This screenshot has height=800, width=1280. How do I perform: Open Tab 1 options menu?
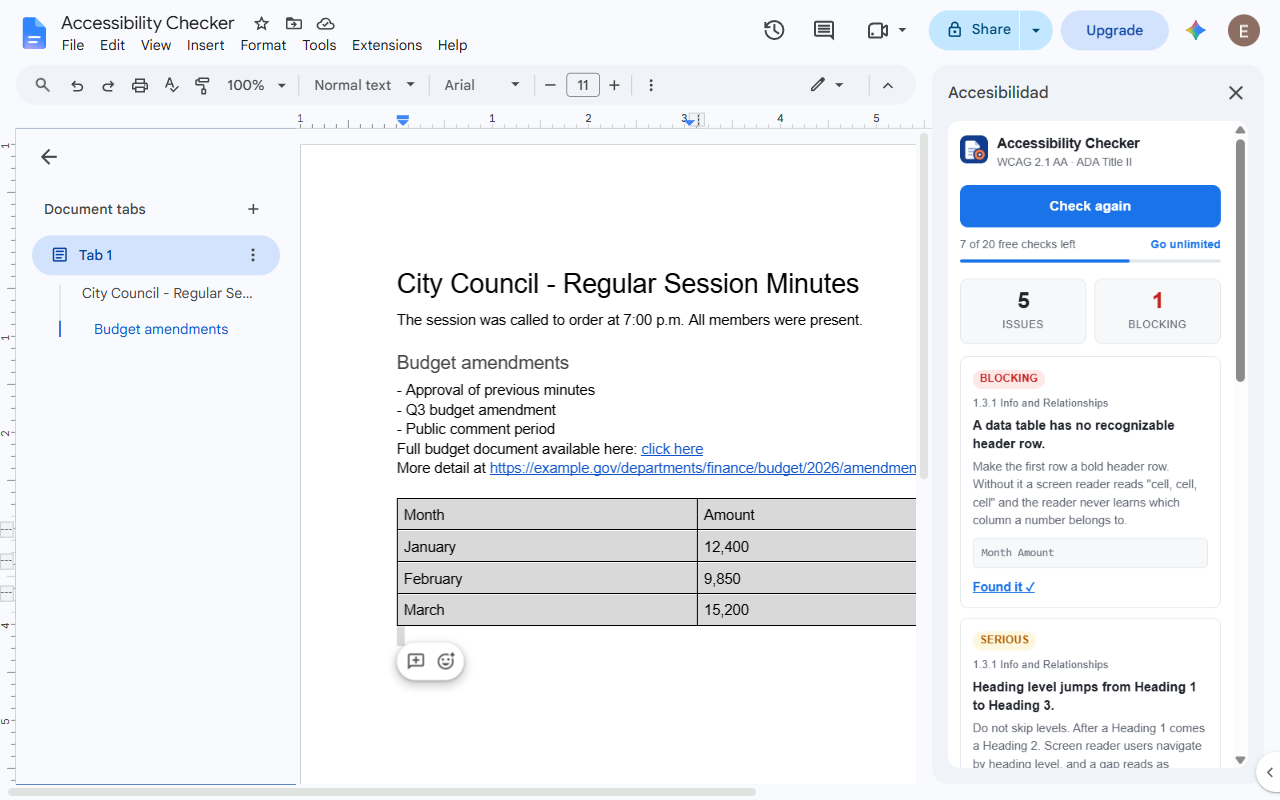253,255
